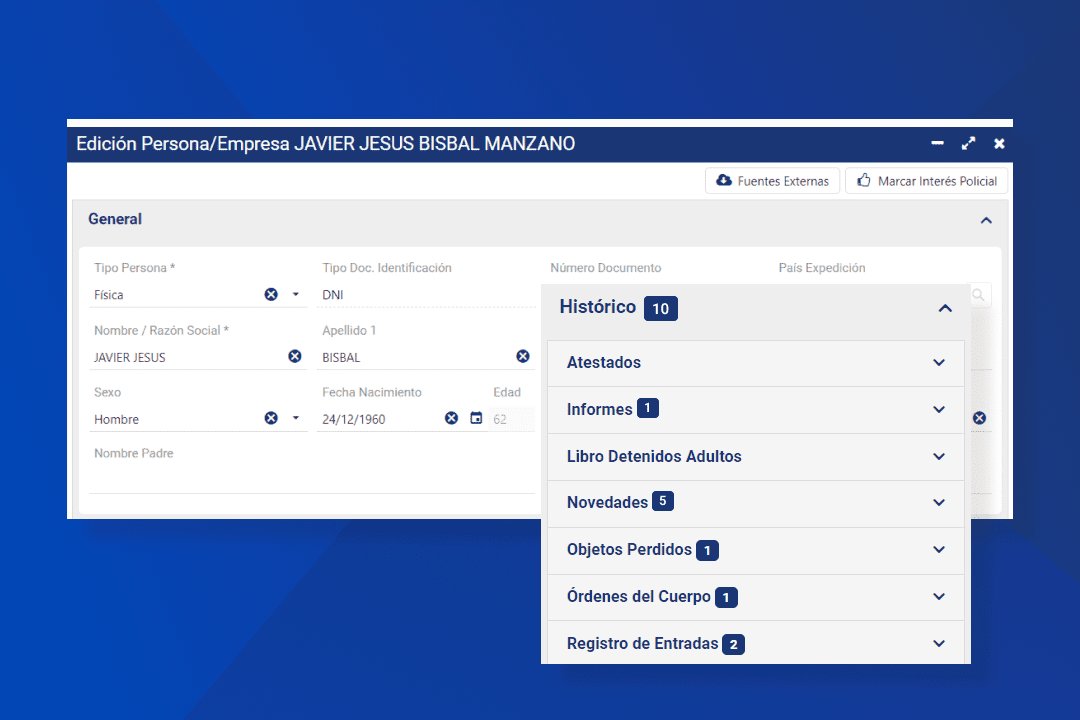Image resolution: width=1080 pixels, height=720 pixels.
Task: Click the Número Documento label
Action: pyautogui.click(x=605, y=267)
